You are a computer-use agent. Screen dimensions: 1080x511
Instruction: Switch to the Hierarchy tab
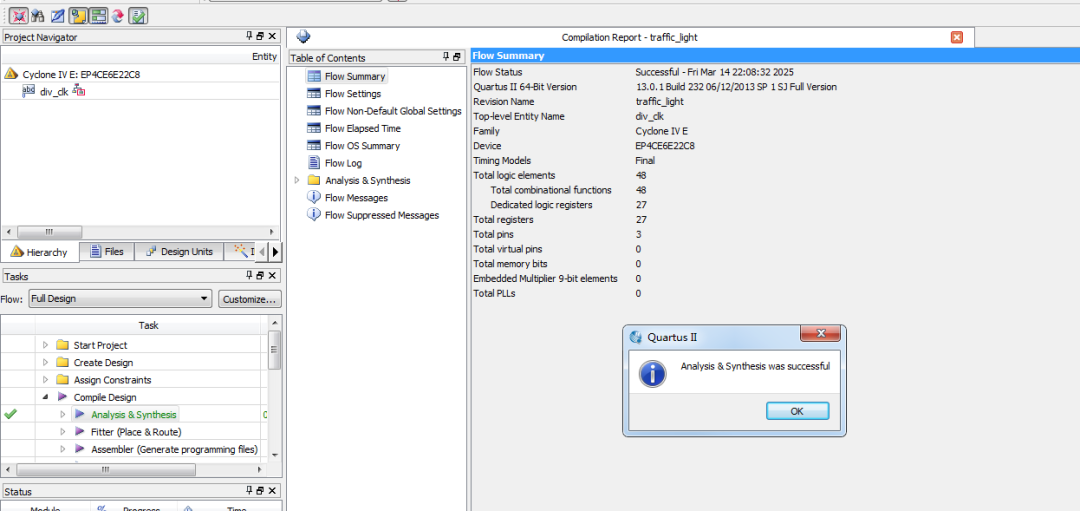coord(40,252)
